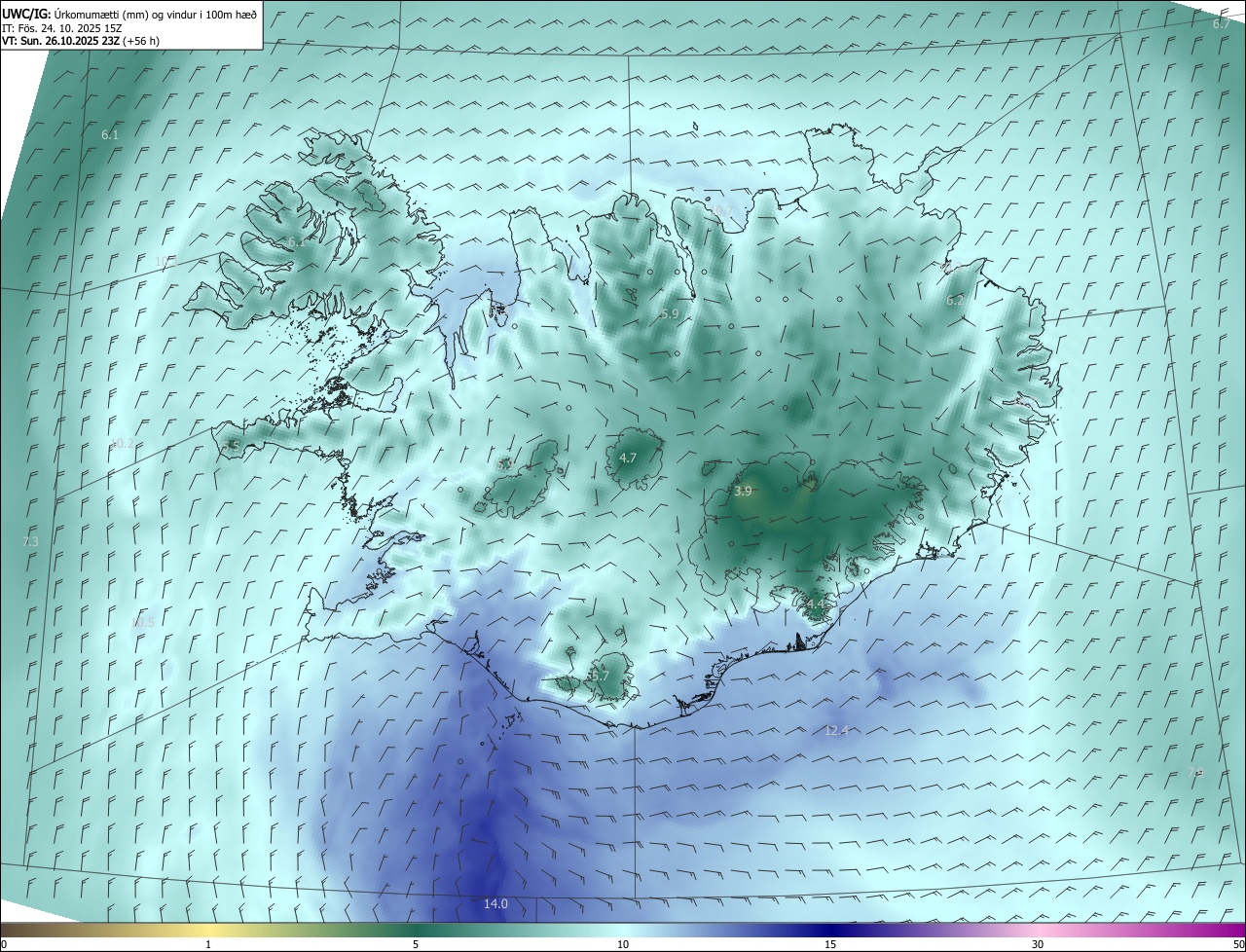
Task: Click the 6.7 value label in the top-right corner
Action: coord(1221,23)
